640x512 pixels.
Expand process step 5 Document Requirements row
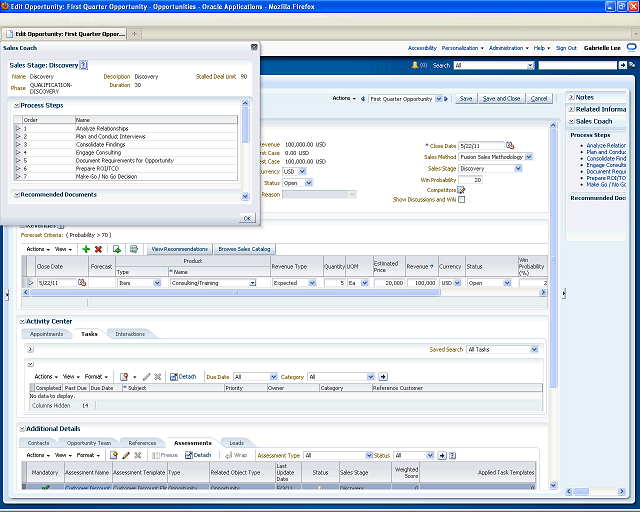coord(18,160)
